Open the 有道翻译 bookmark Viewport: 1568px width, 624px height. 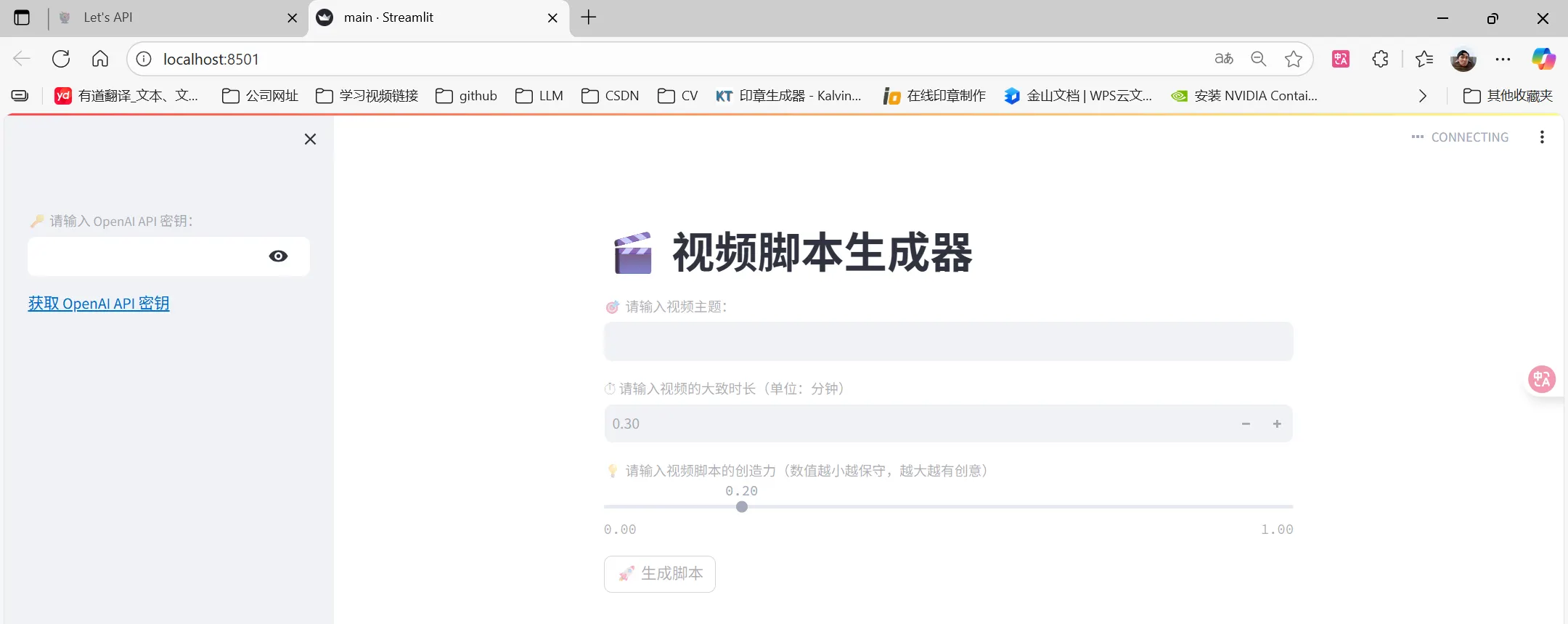coord(126,96)
